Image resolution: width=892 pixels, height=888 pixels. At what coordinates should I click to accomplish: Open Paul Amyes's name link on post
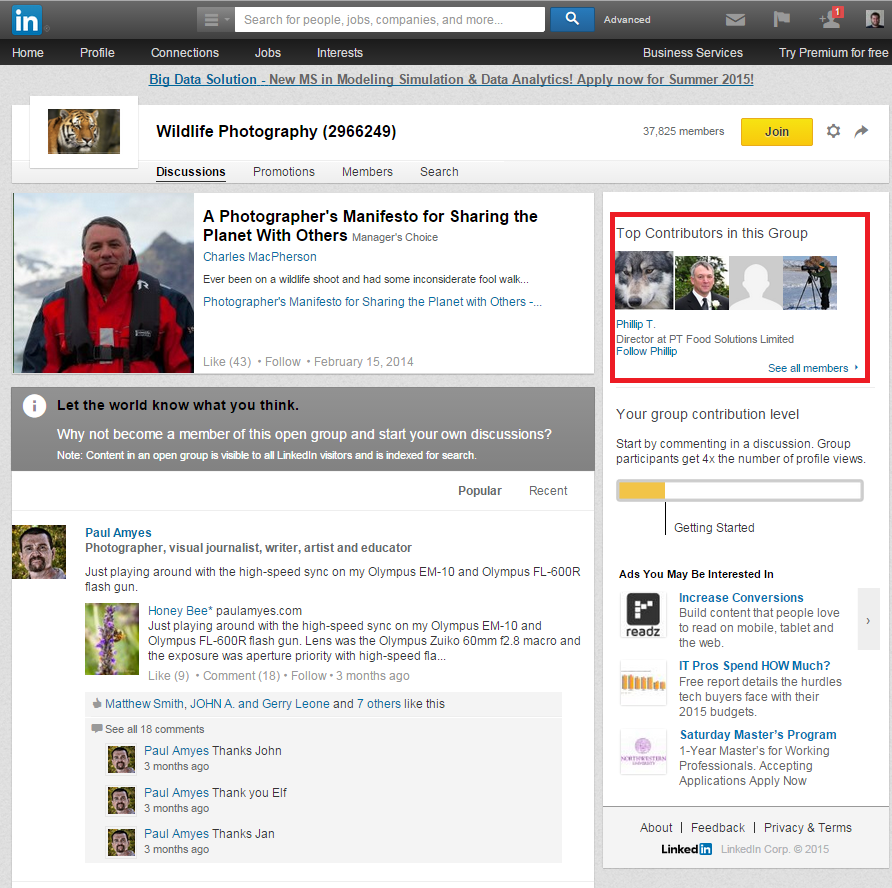click(x=118, y=533)
